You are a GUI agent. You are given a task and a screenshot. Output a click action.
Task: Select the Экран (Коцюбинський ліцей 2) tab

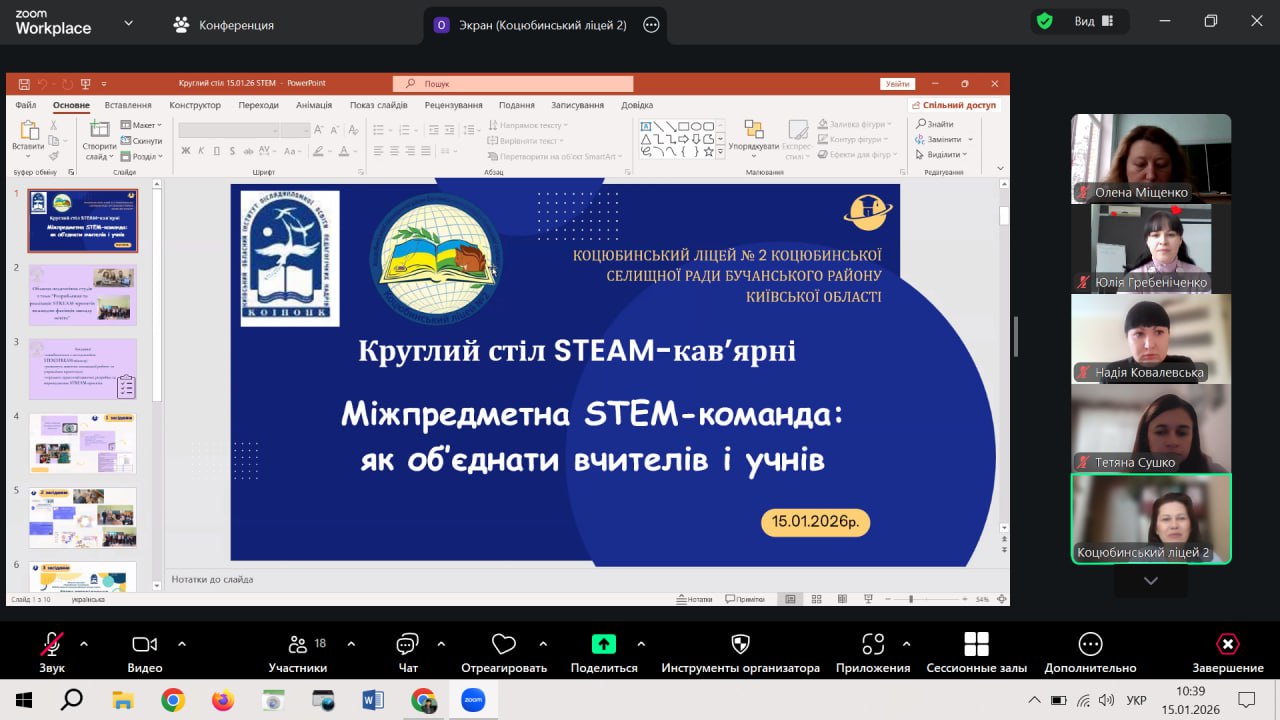pos(530,25)
